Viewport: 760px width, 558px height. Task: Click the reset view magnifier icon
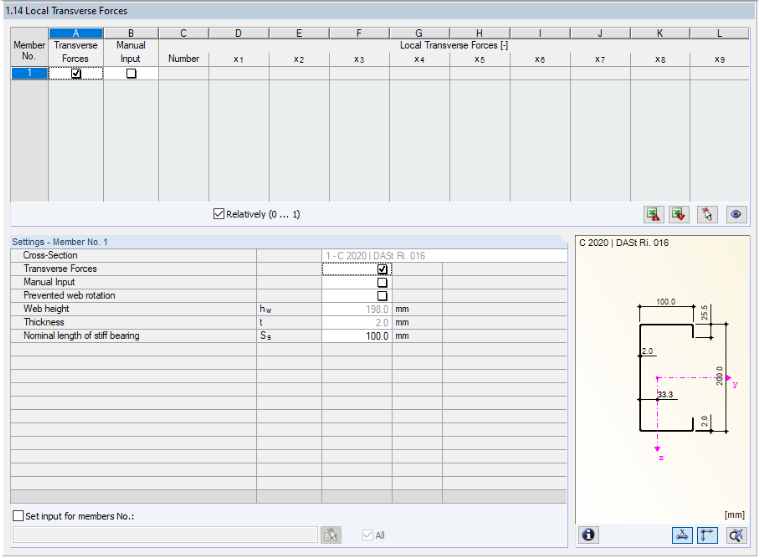(x=736, y=535)
